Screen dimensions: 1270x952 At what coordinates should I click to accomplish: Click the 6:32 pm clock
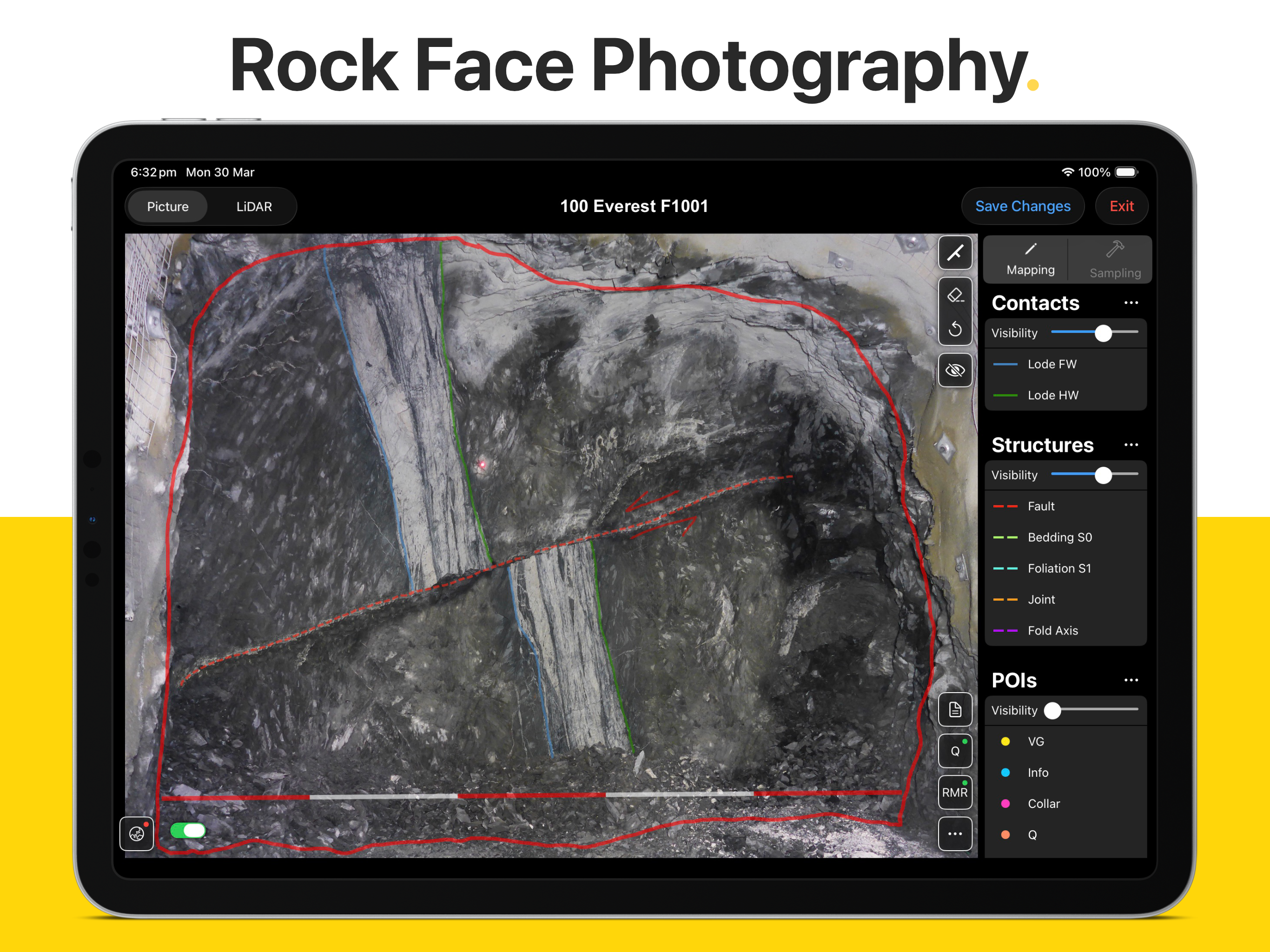[x=153, y=172]
